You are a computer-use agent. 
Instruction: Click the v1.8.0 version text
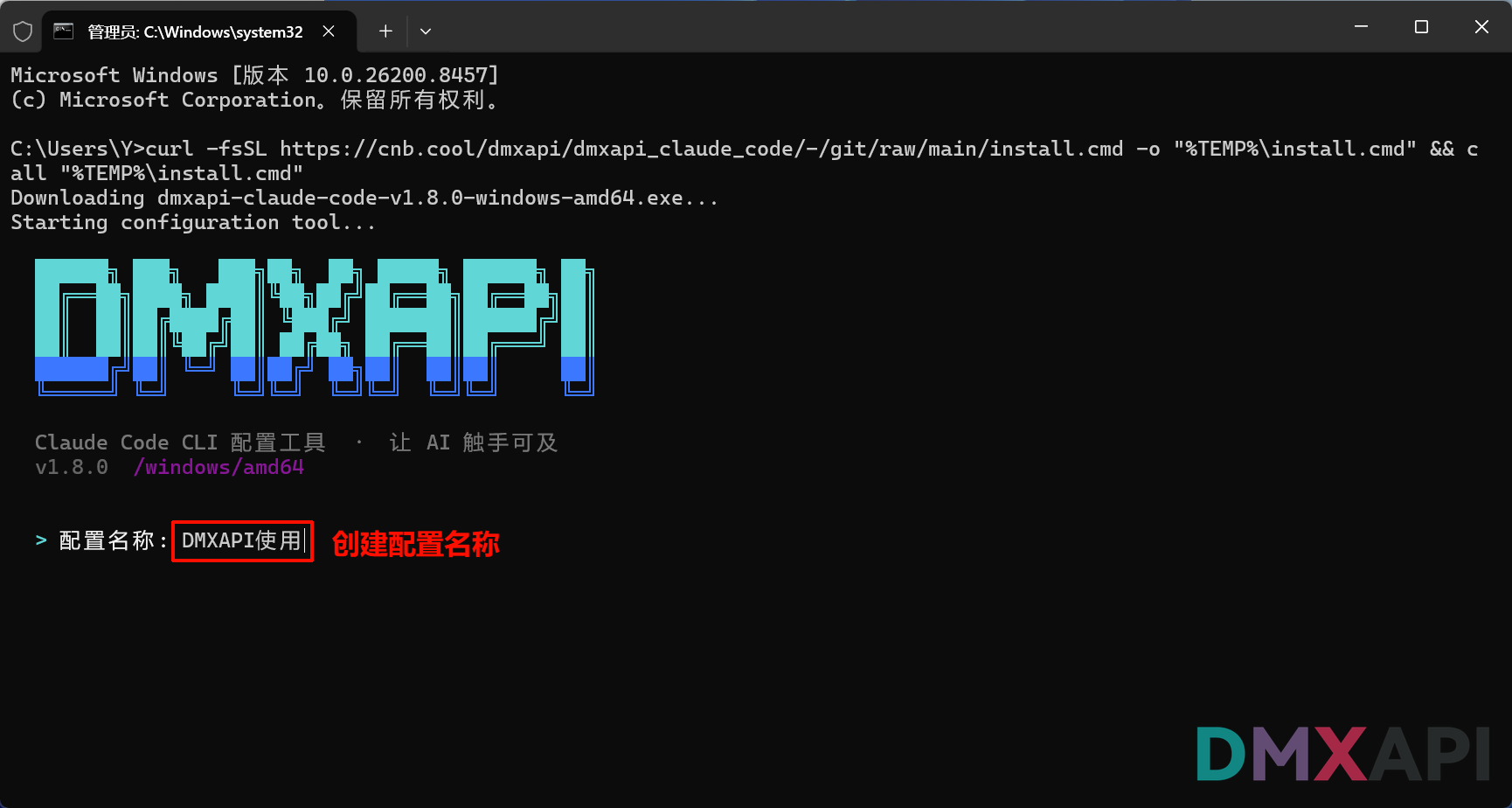point(72,468)
